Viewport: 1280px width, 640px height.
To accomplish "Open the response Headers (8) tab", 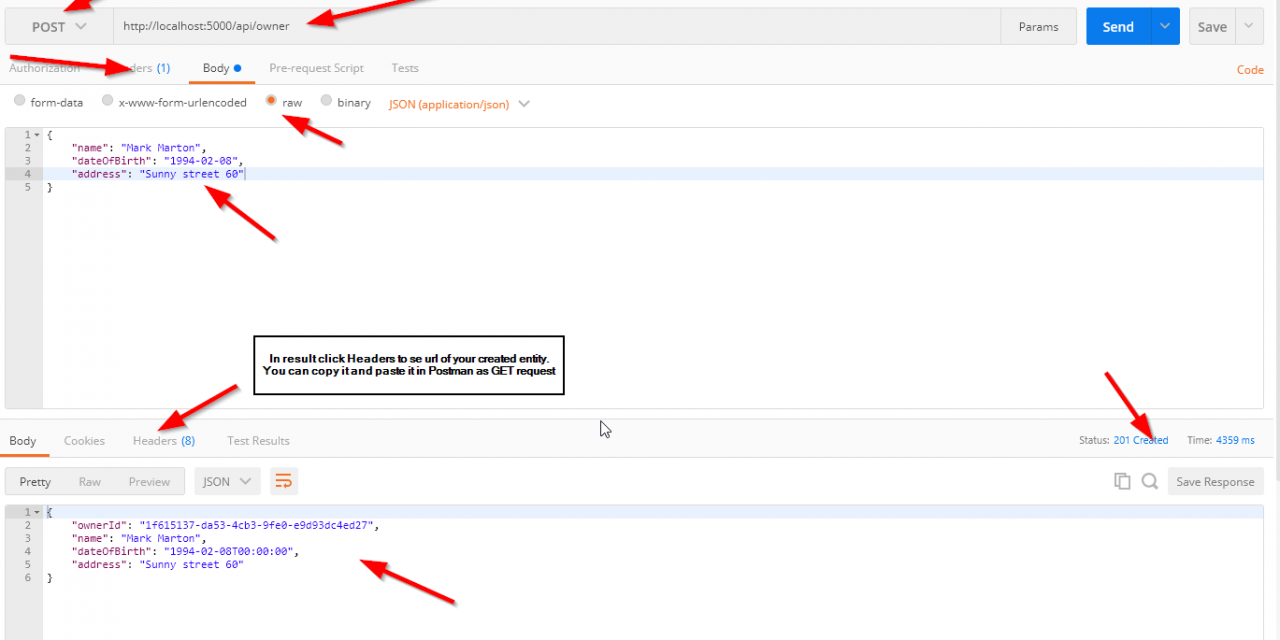I will (164, 440).
